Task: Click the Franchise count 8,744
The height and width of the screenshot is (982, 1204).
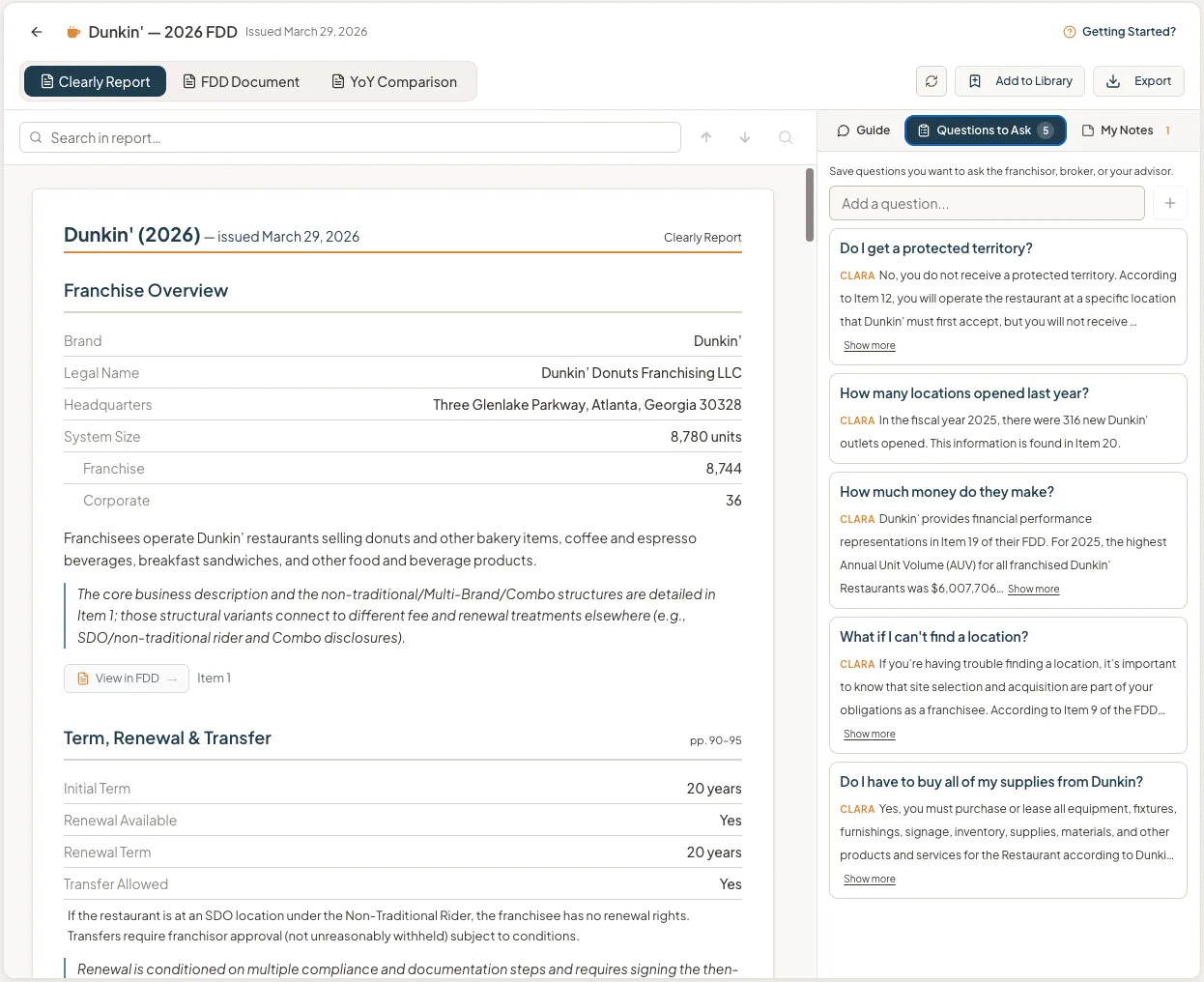Action: [x=724, y=469]
